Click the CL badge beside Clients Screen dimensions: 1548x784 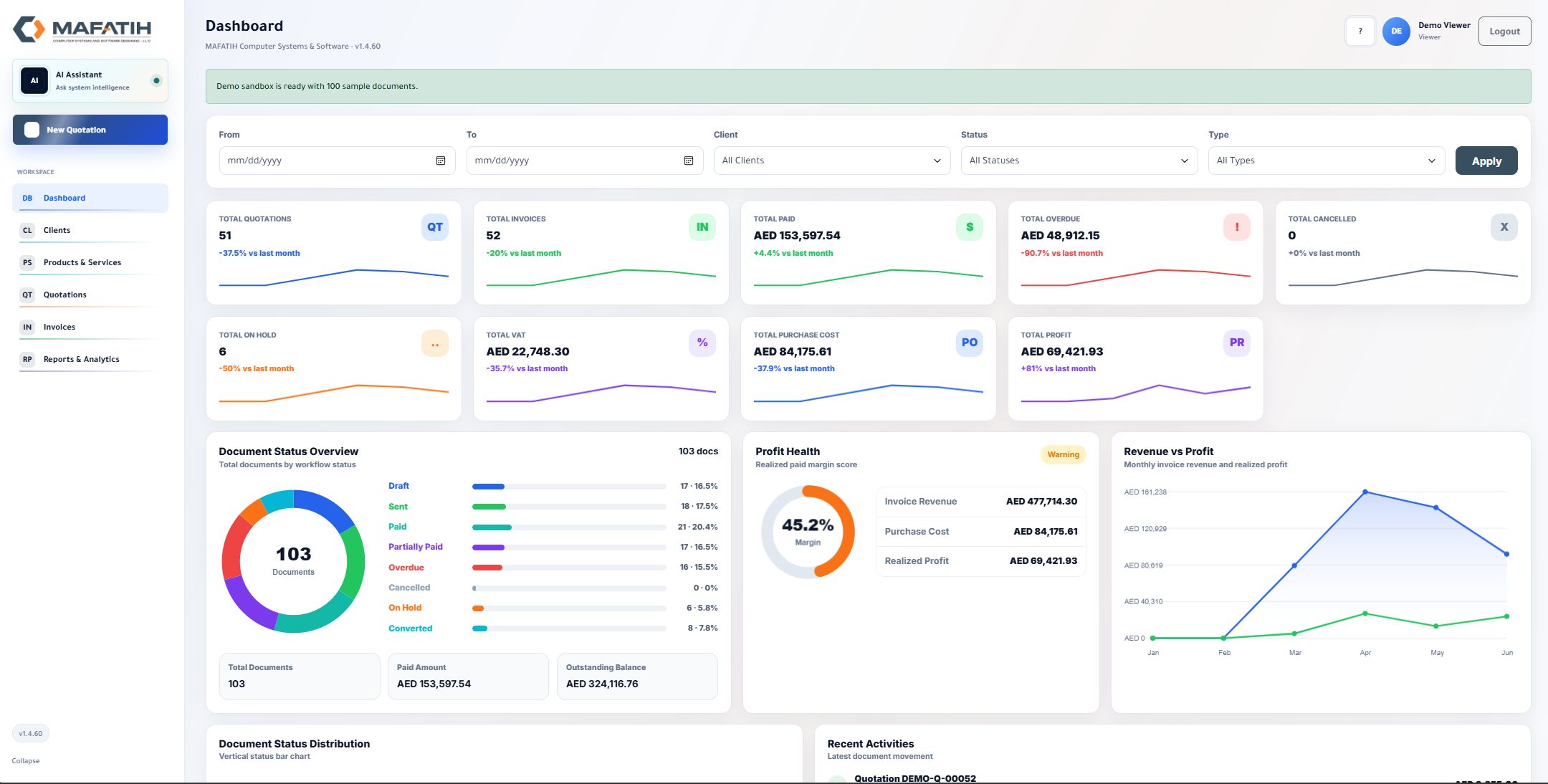[x=27, y=230]
